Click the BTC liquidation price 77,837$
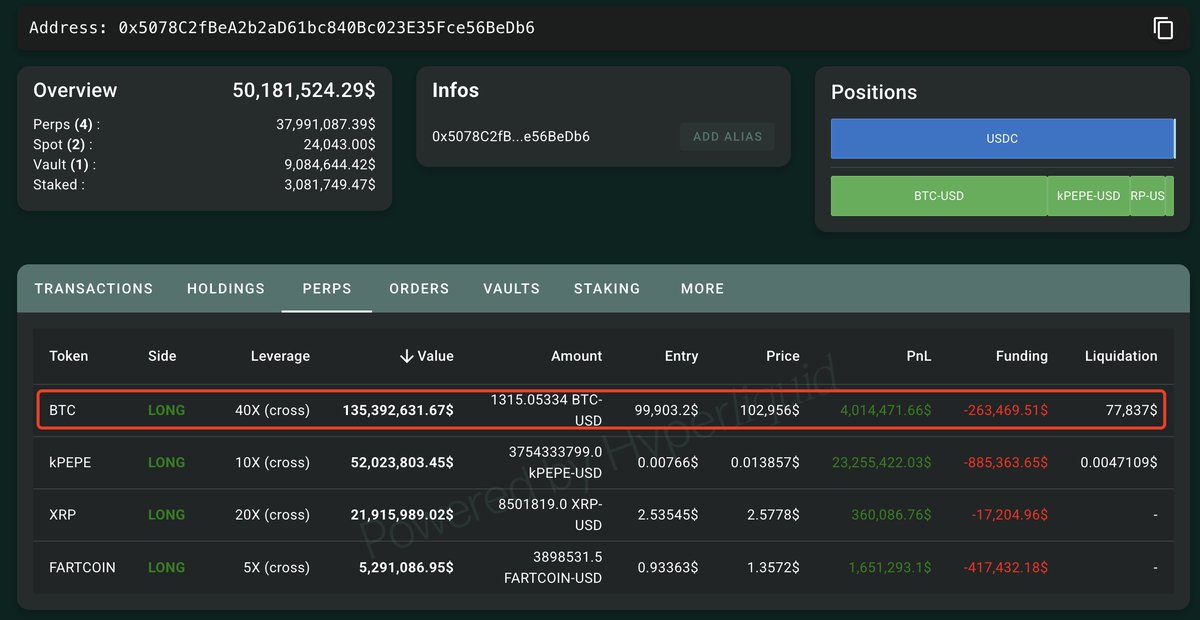Viewport: 1200px width, 620px height. point(1132,410)
